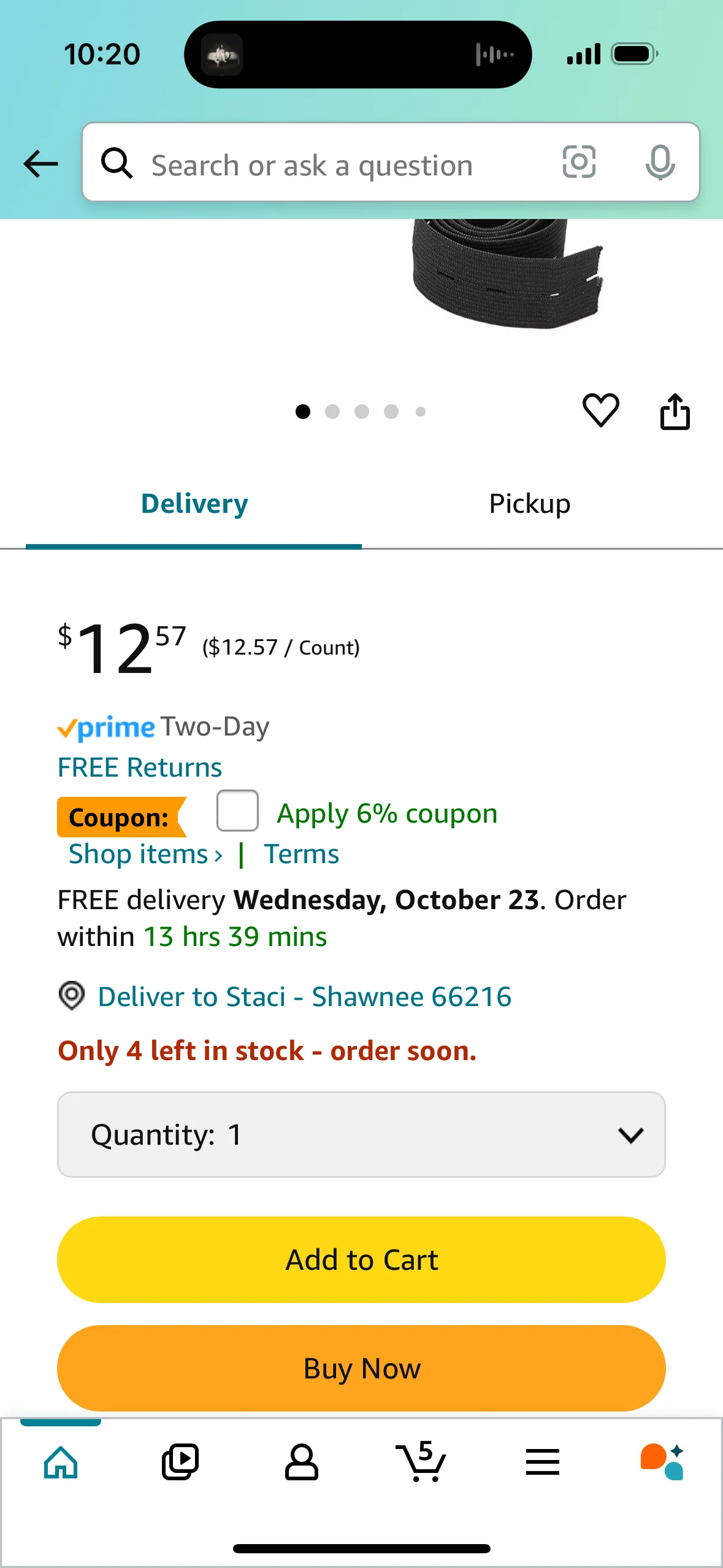Image resolution: width=723 pixels, height=1568 pixels.
Task: Tap the microphone voice search icon
Action: point(660,163)
